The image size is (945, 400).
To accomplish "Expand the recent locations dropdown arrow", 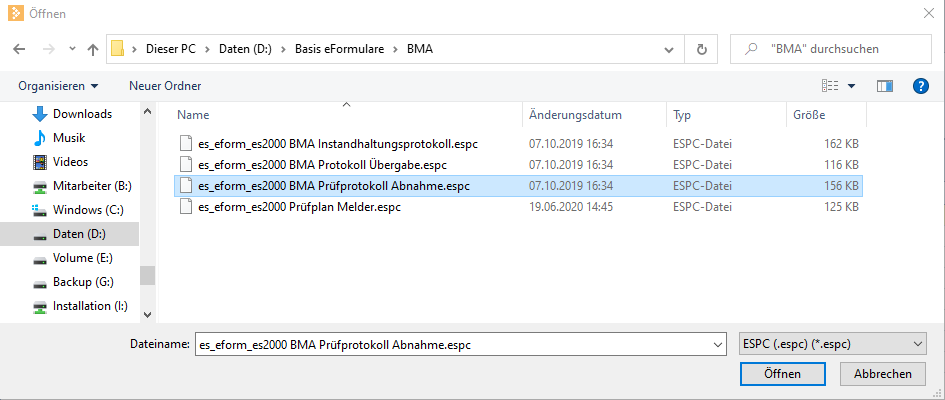I will 72,49.
